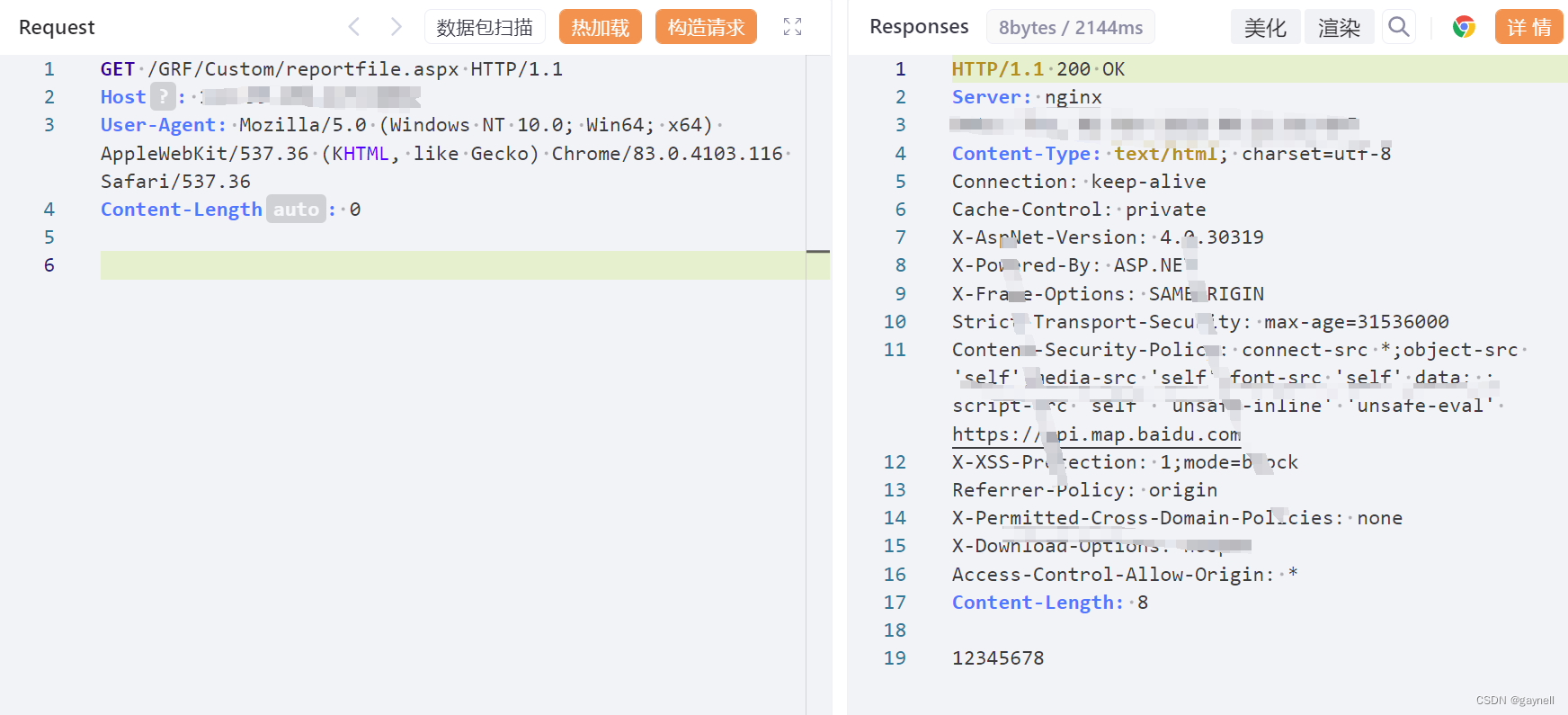This screenshot has width=1568, height=715.
Task: Click the orange 热加载 button
Action: point(601,27)
